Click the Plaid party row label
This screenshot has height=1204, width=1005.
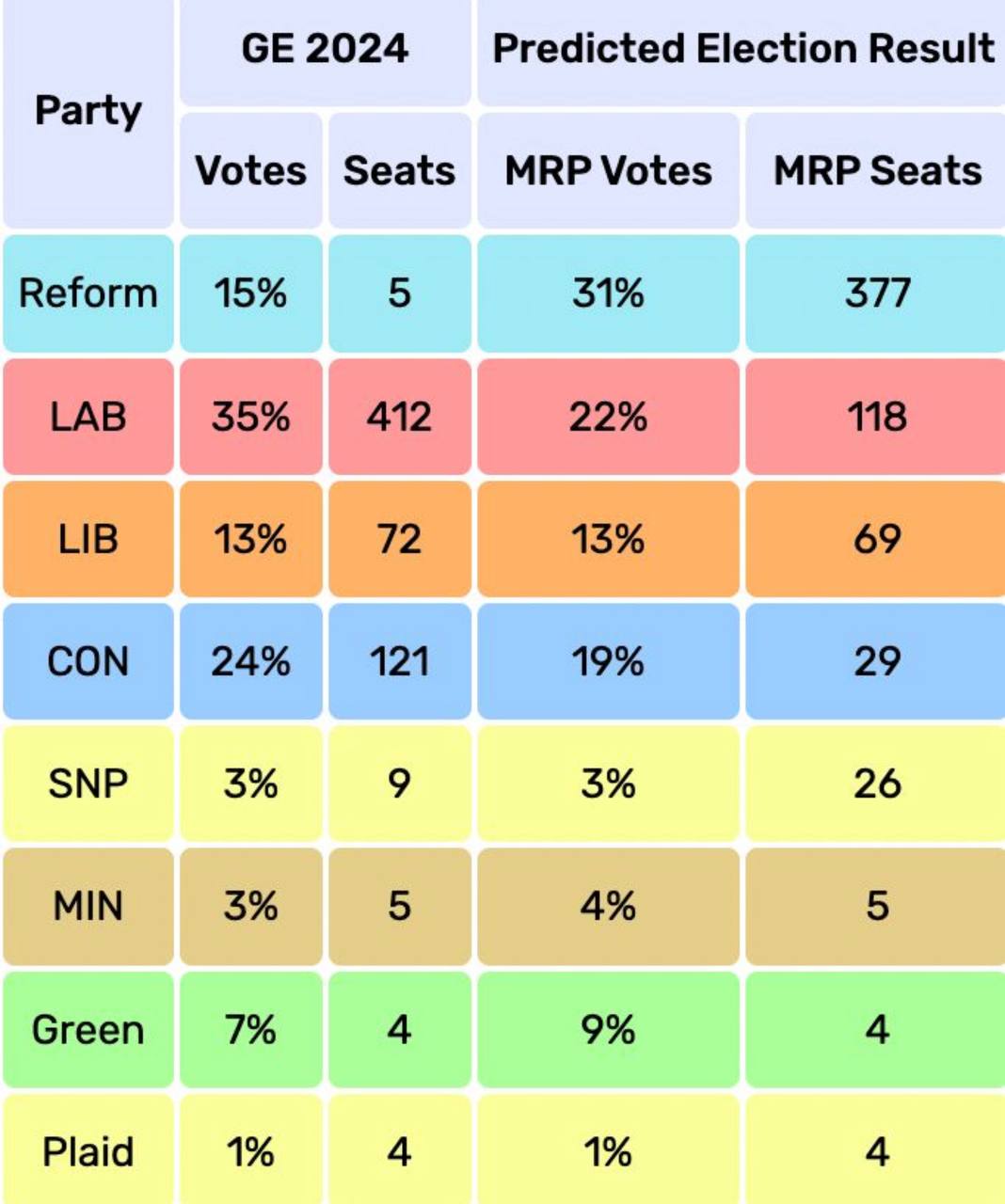coord(88,1152)
